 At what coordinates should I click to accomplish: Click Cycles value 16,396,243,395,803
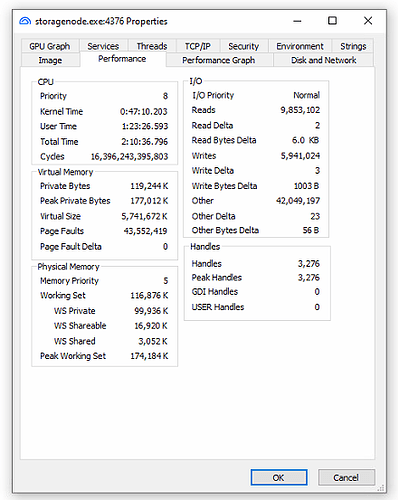pyautogui.click(x=130, y=156)
